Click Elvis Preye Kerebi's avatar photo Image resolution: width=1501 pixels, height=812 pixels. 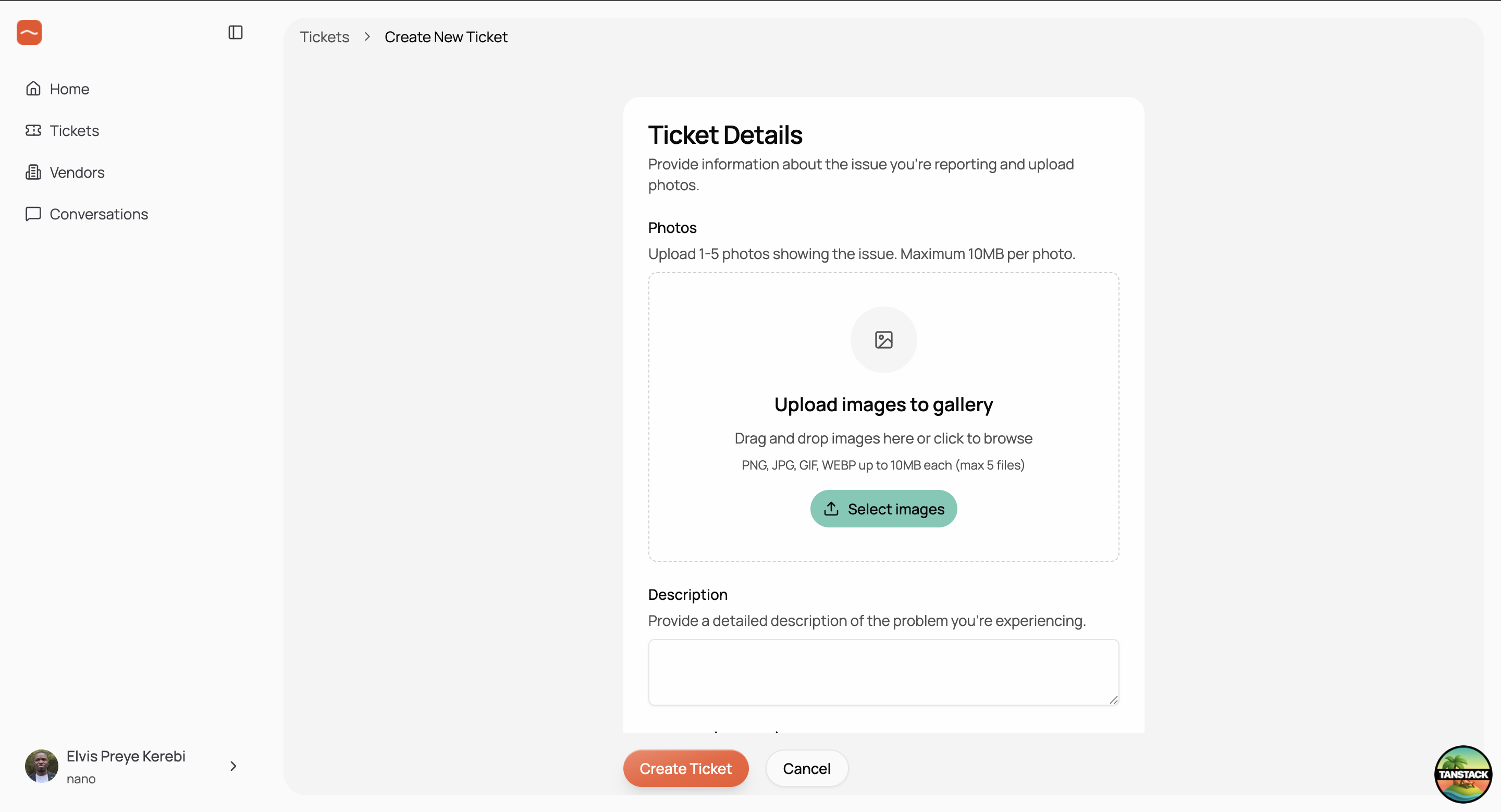coord(41,767)
